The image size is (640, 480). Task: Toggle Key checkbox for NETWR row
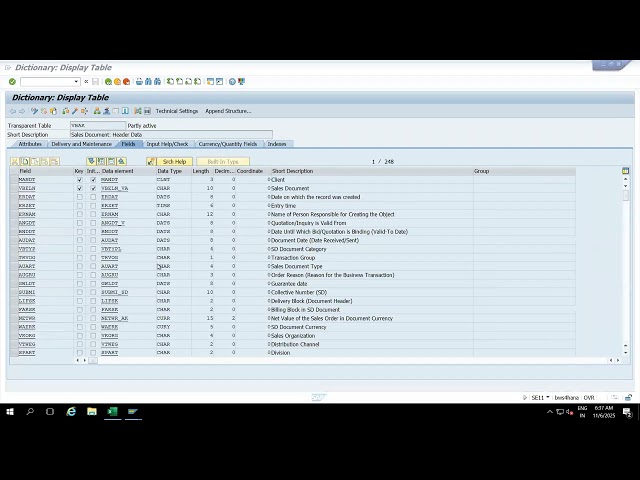pos(80,318)
